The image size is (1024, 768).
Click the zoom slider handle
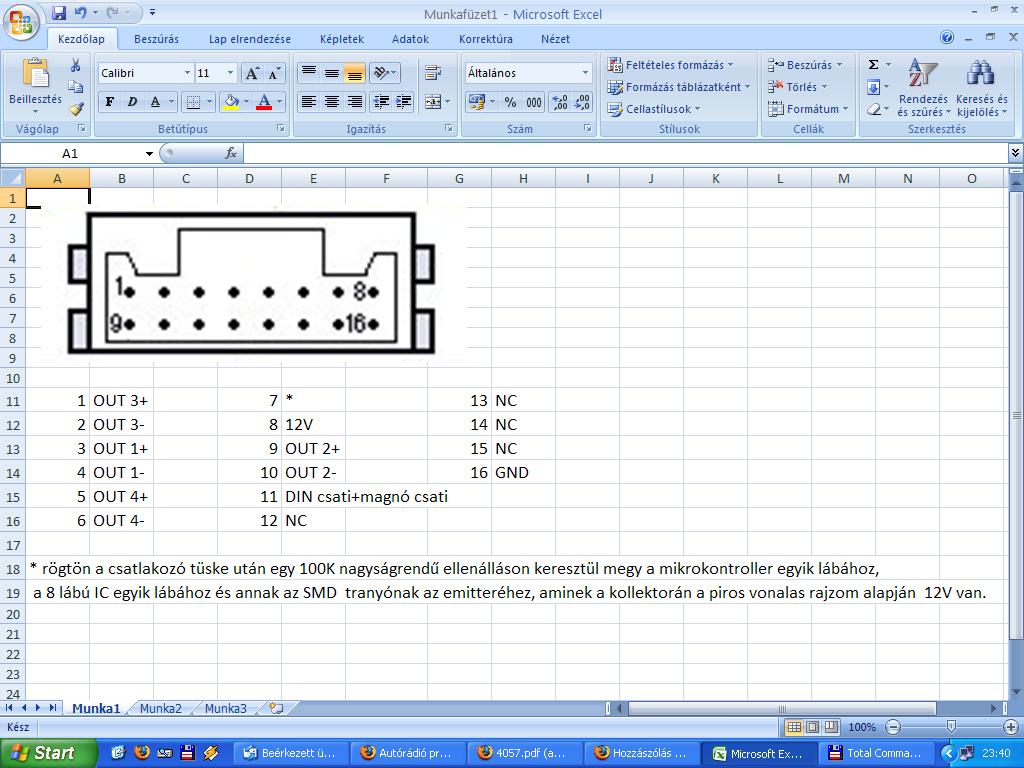tap(951, 727)
